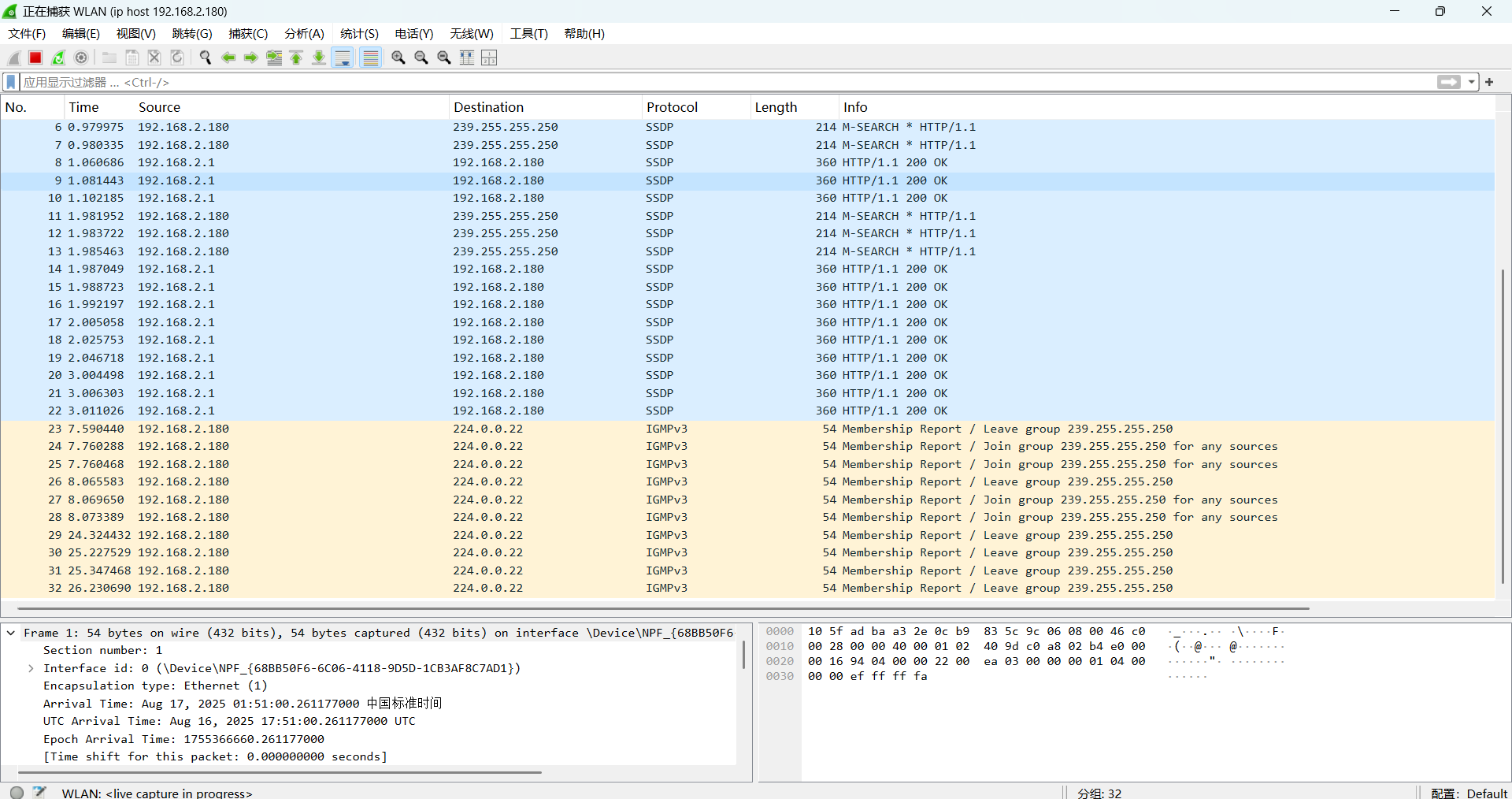Open capture options gear icon
Screen dimensions: 1512x799
pos(81,58)
